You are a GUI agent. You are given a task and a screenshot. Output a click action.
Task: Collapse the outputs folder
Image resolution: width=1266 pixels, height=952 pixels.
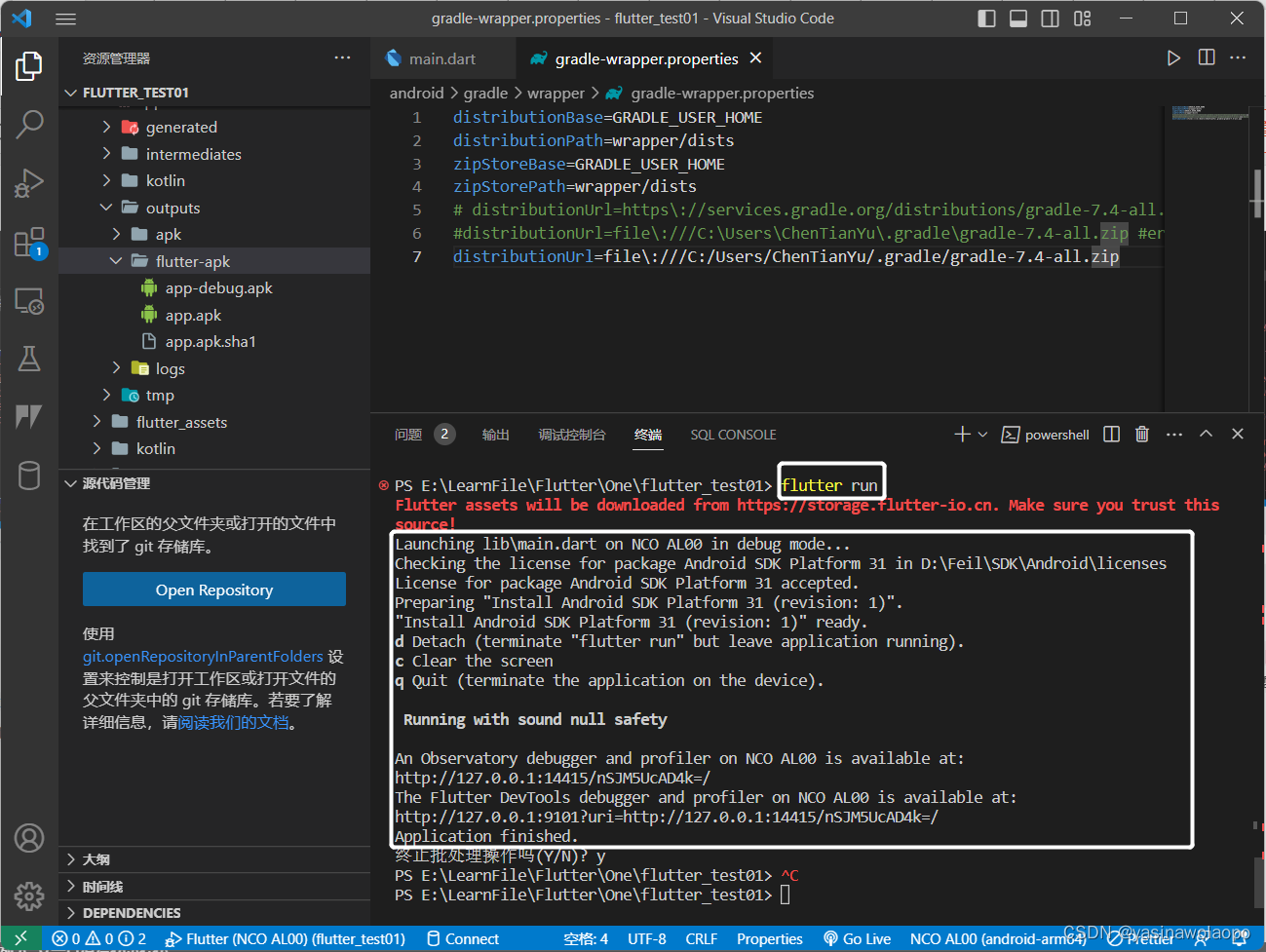click(214, 208)
